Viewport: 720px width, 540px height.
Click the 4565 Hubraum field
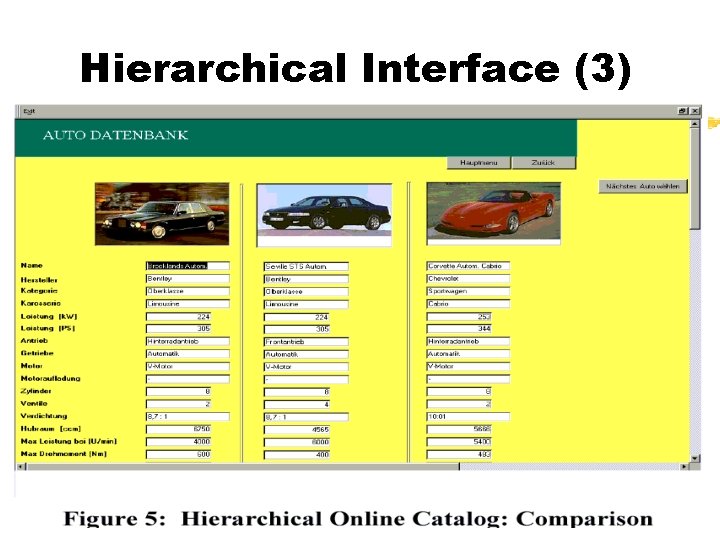[297, 429]
